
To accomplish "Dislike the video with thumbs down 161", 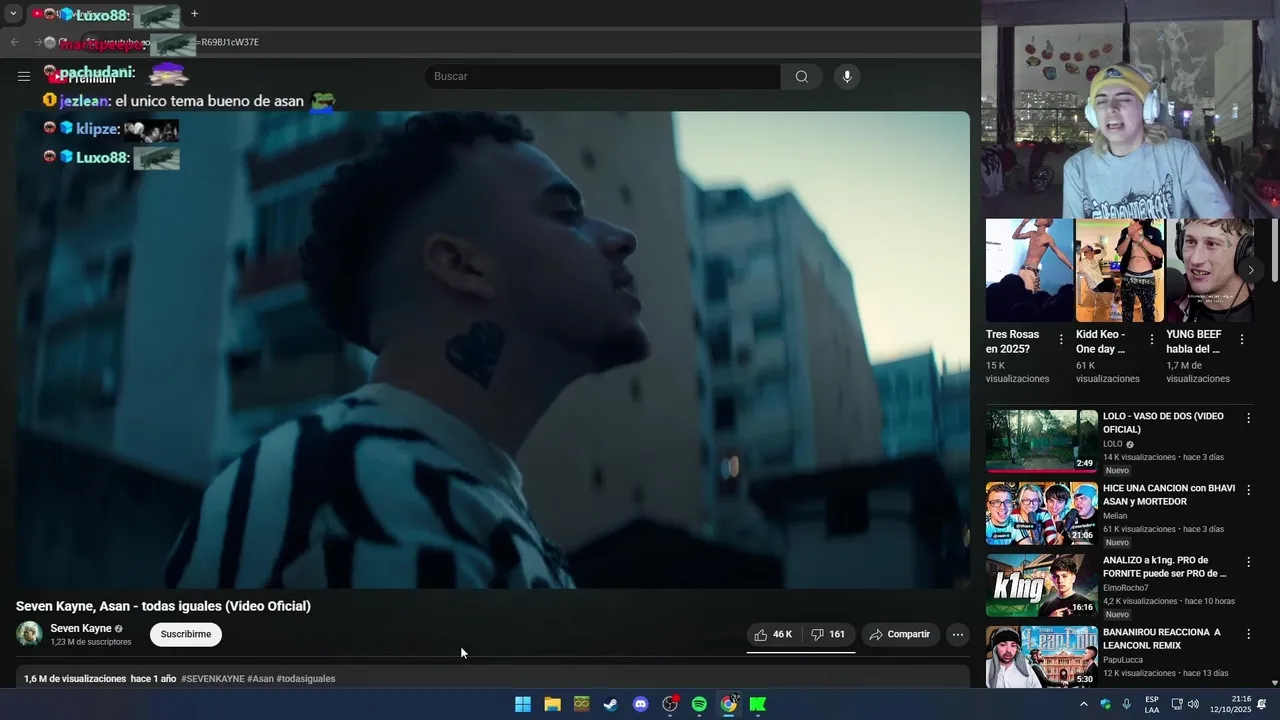I will 828,634.
